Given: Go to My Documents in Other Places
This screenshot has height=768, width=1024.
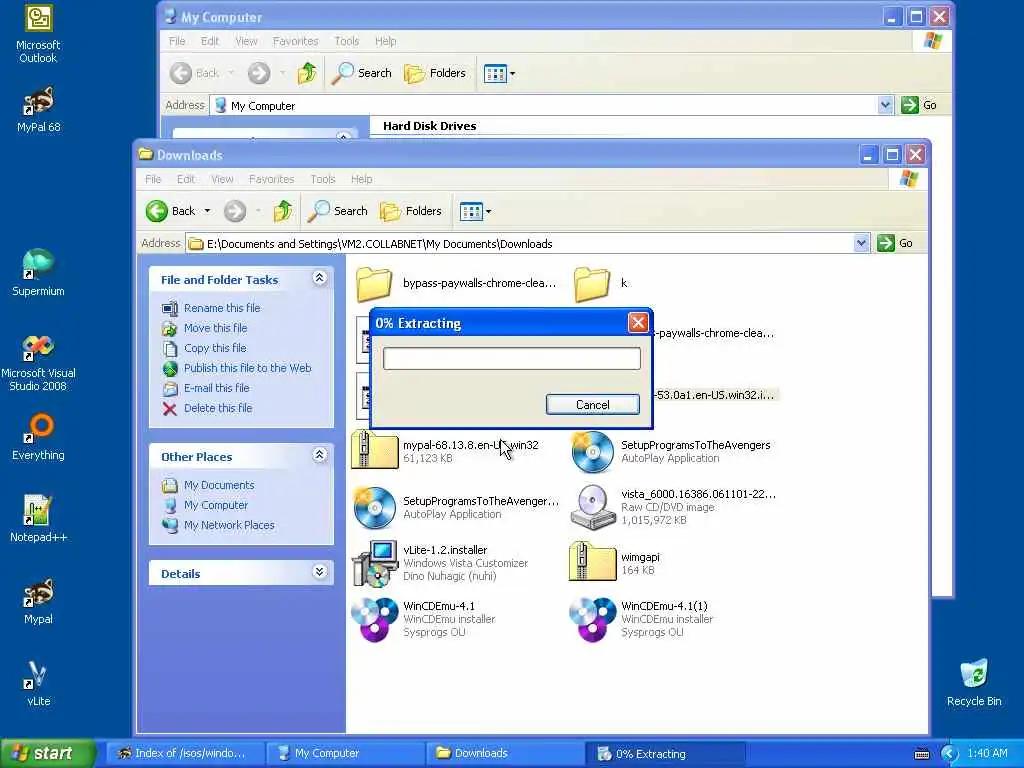Looking at the screenshot, I should click(x=219, y=485).
